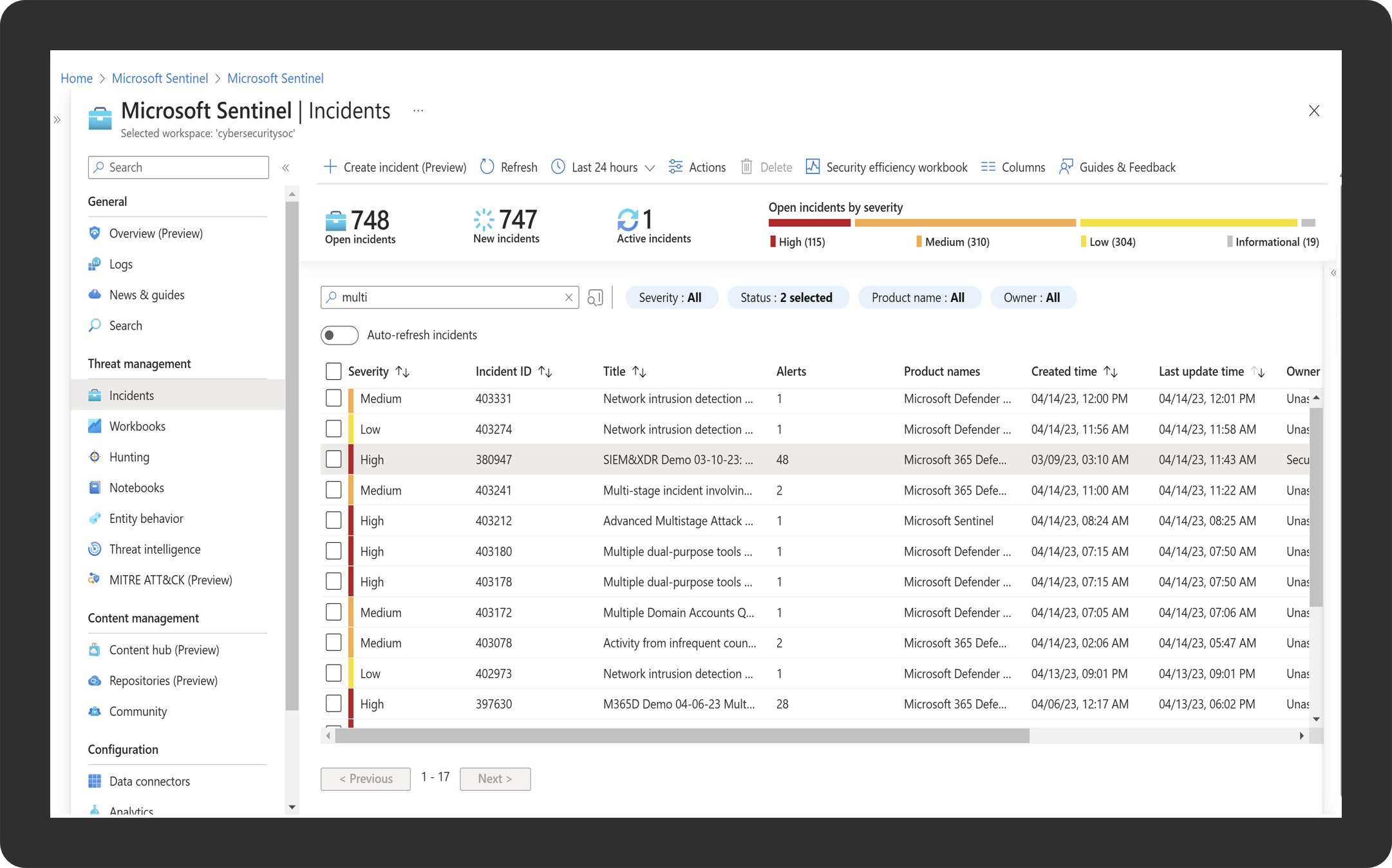Image resolution: width=1392 pixels, height=868 pixels.
Task: Select checkbox for incident 380947
Action: pyautogui.click(x=334, y=460)
